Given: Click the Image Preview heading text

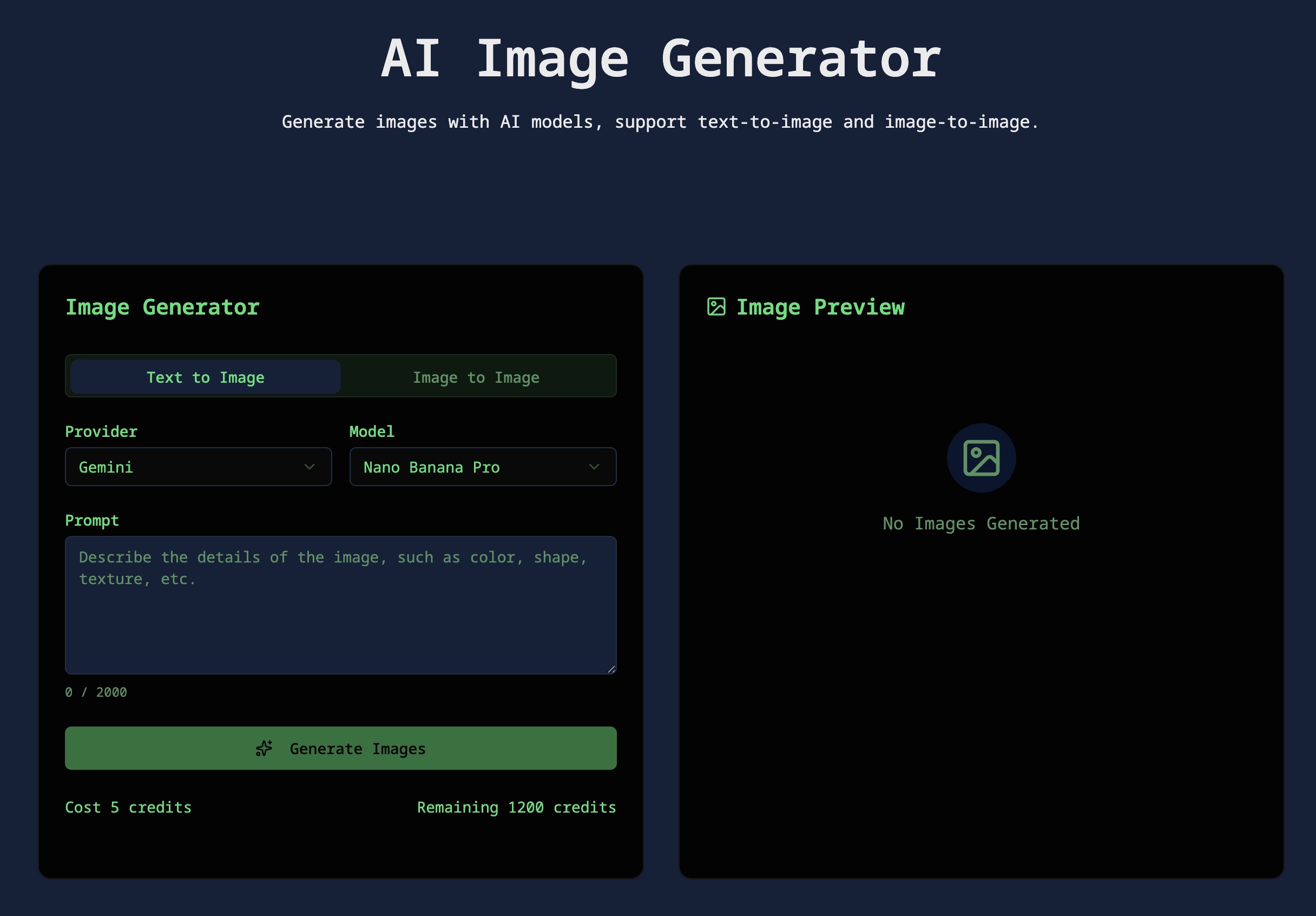Looking at the screenshot, I should (820, 307).
